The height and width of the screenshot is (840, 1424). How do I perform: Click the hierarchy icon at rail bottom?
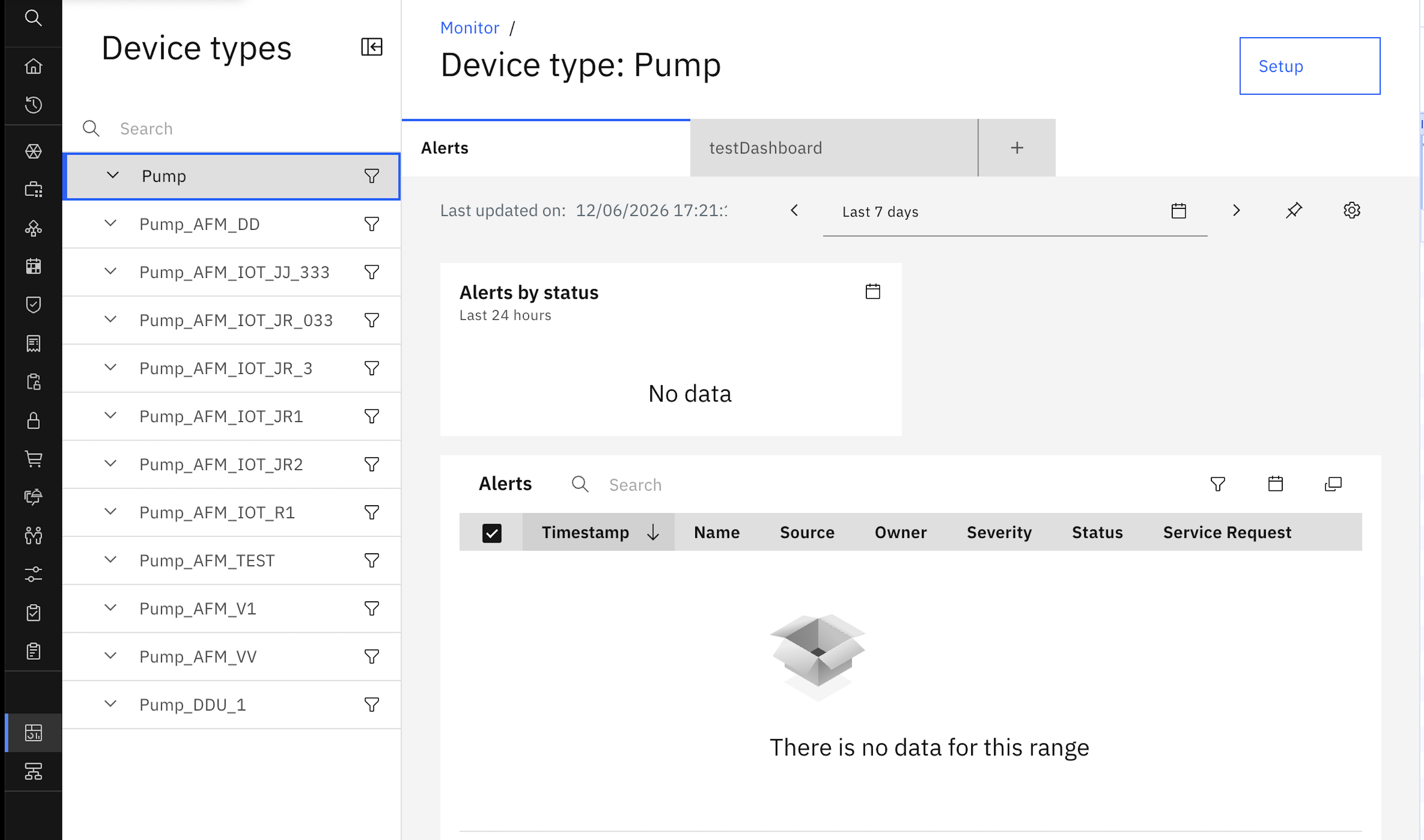pyautogui.click(x=34, y=771)
